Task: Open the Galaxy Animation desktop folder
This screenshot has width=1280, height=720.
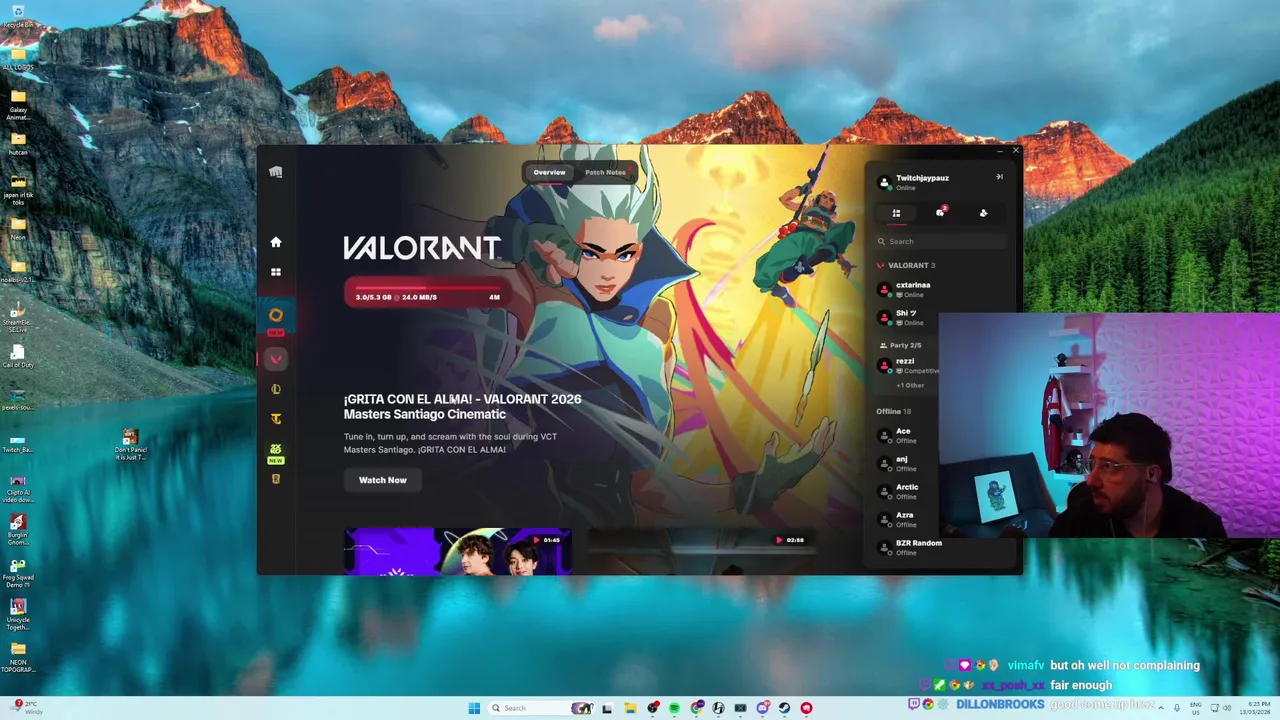Action: [18, 105]
